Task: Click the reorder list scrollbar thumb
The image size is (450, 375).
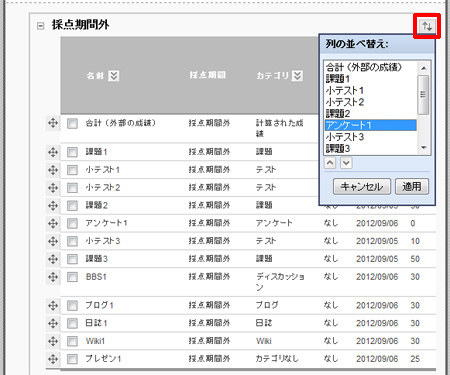Action: click(x=423, y=95)
